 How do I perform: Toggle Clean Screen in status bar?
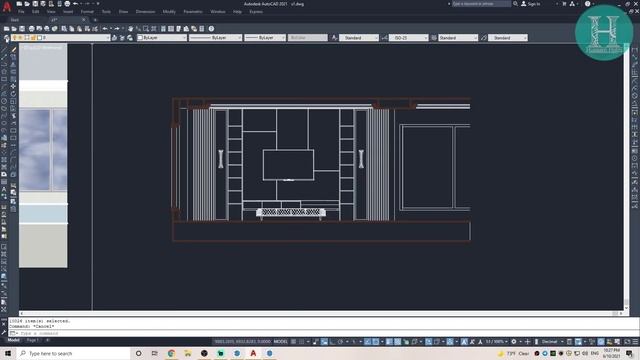(x=627, y=342)
